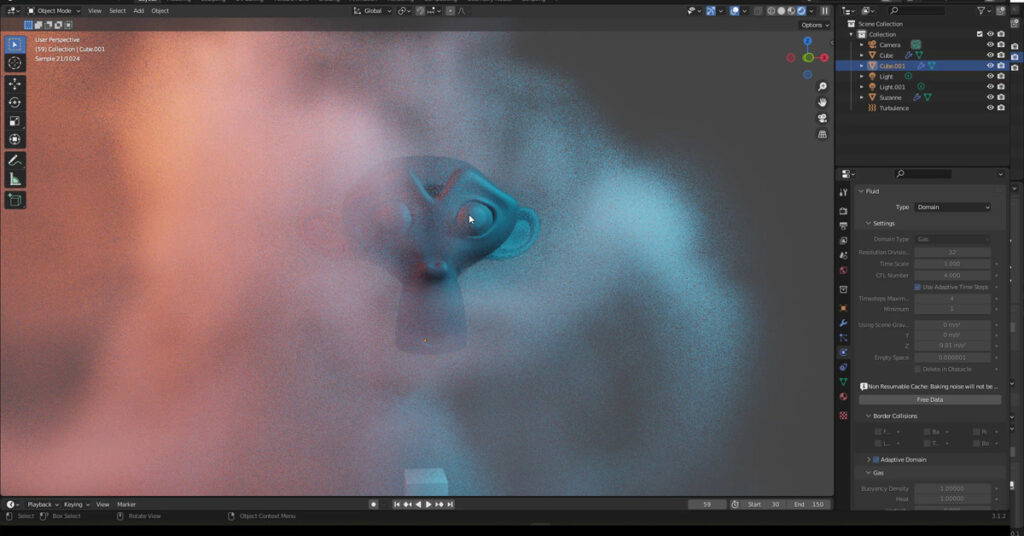Screen dimensions: 1024x536
Task: Hide Cube using its eye icon
Action: pyautogui.click(x=990, y=55)
